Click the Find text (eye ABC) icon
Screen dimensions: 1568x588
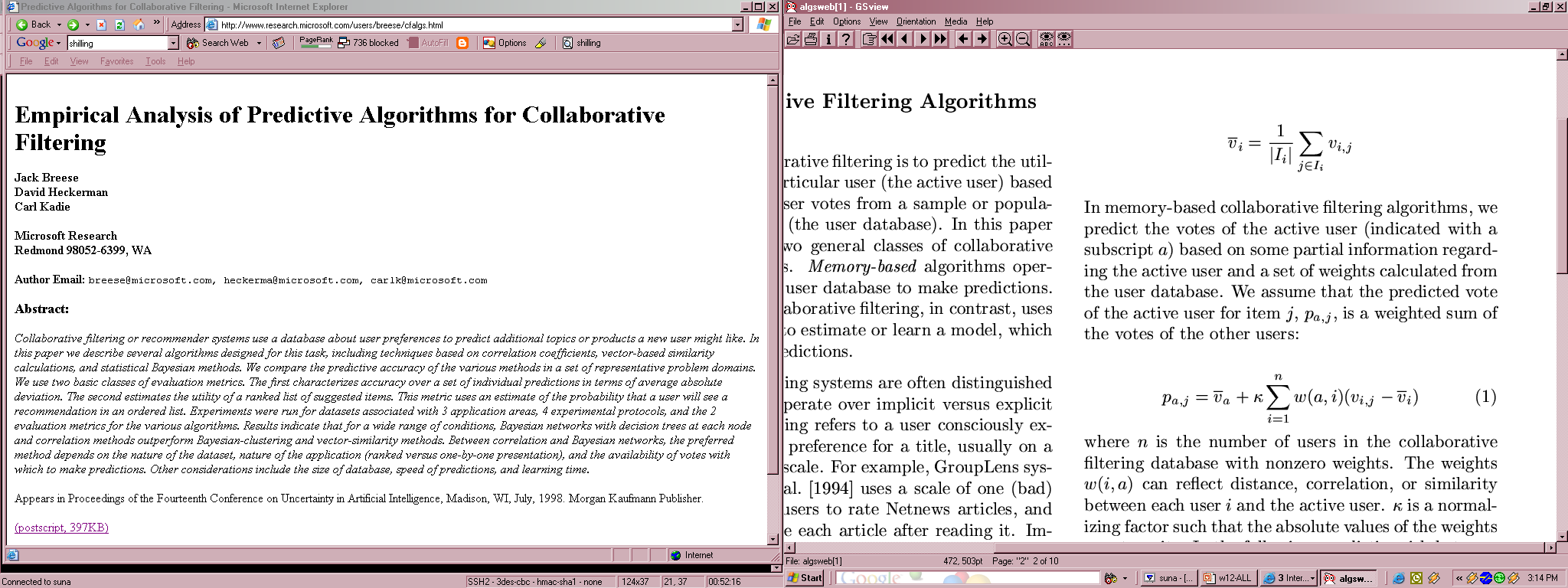tap(1047, 39)
